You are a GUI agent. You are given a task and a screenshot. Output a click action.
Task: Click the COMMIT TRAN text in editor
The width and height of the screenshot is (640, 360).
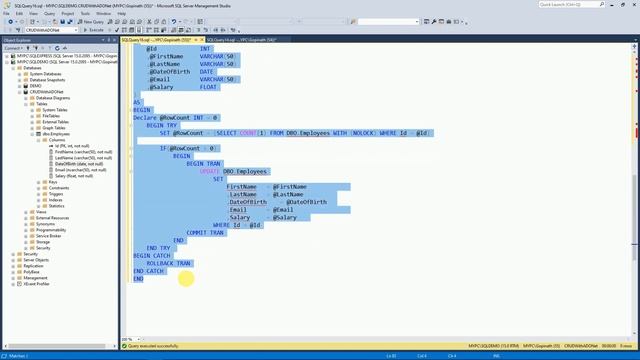205,233
